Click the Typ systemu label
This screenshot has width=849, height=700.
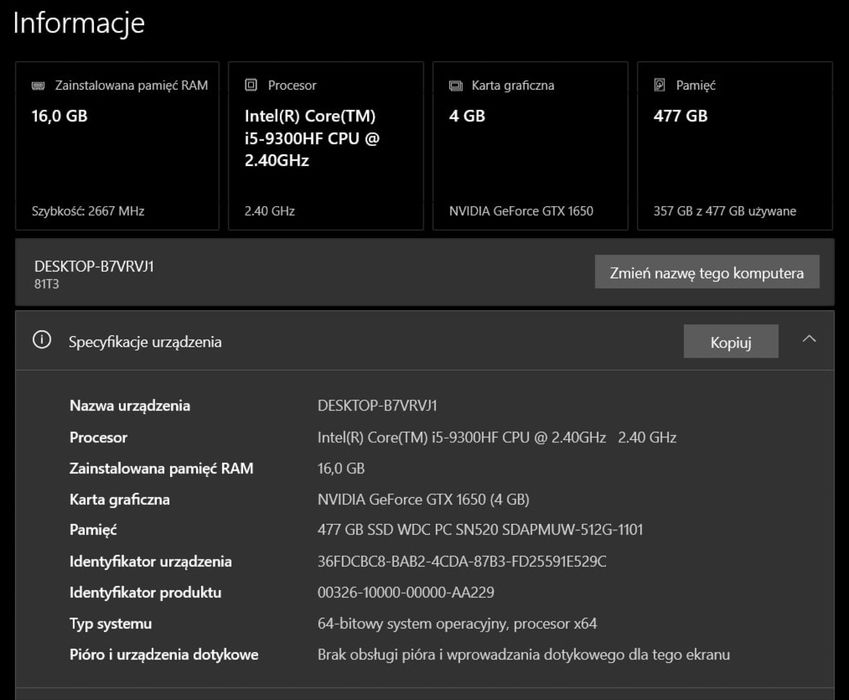point(110,624)
